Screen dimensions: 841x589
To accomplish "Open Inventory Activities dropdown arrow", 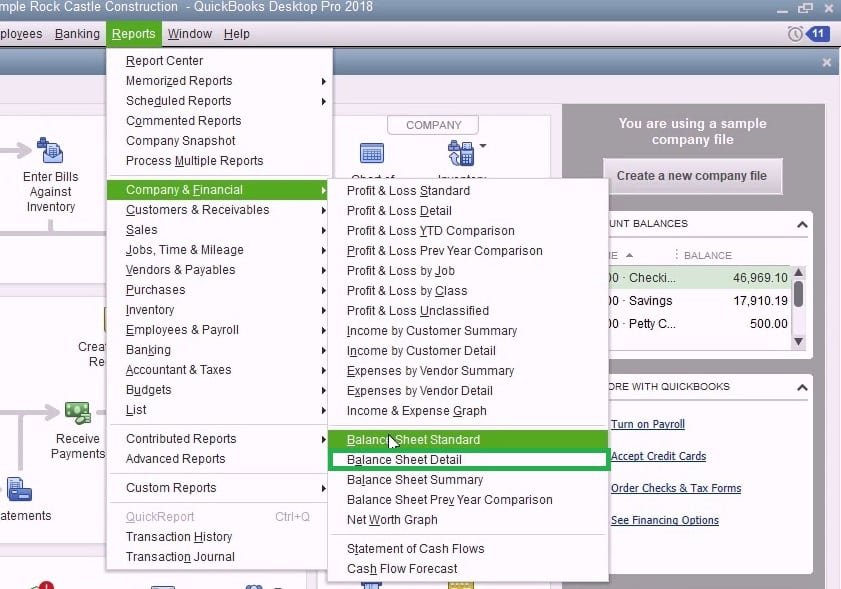I will click(483, 146).
